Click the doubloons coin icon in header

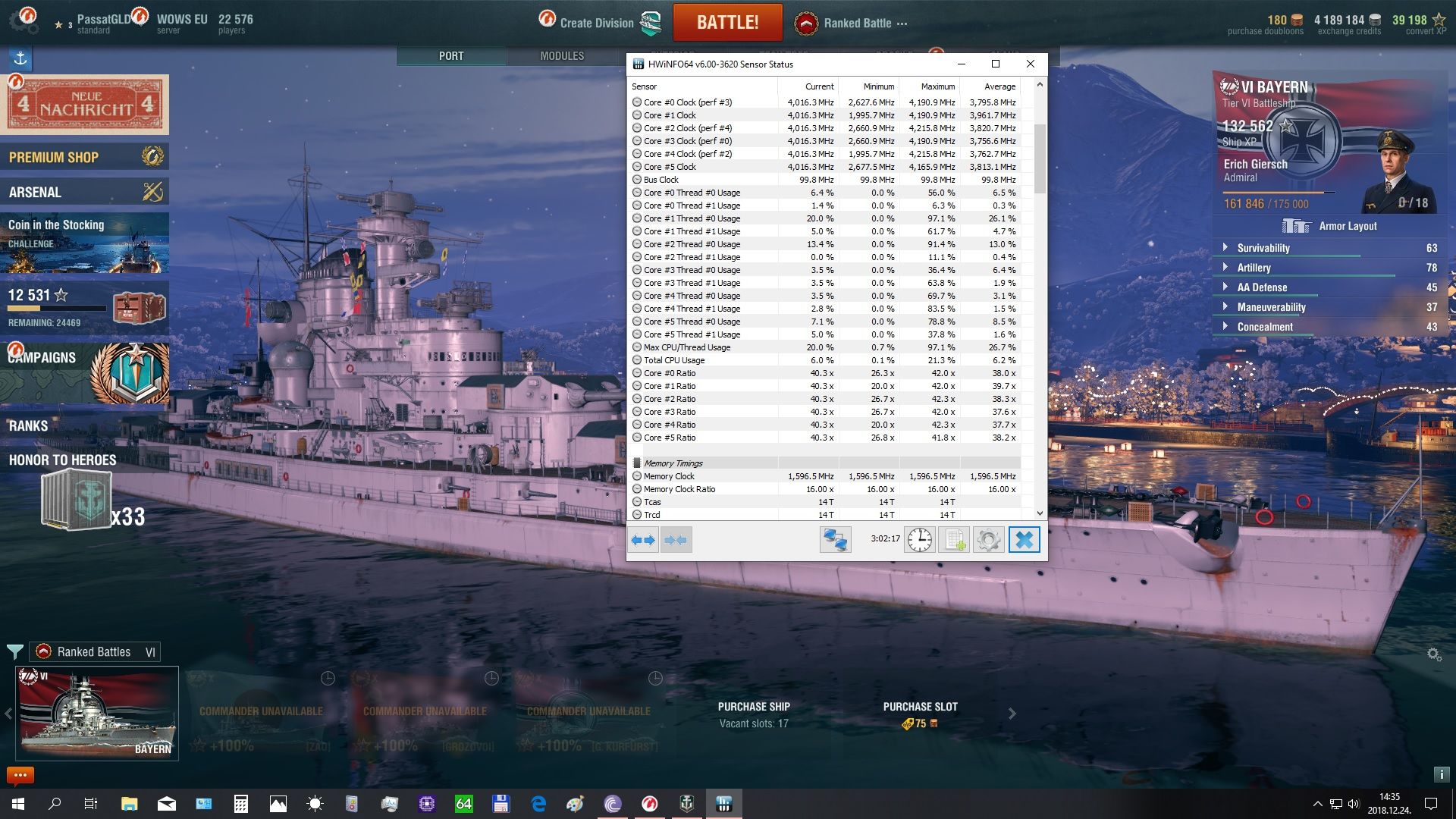coord(1297,20)
